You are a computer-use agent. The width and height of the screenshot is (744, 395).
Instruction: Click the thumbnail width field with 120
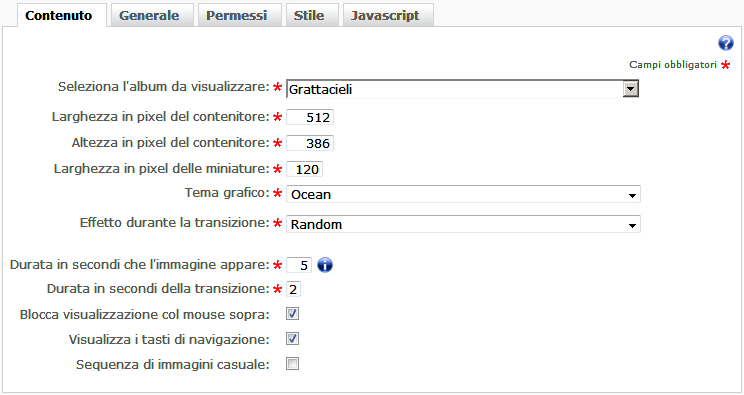(304, 169)
